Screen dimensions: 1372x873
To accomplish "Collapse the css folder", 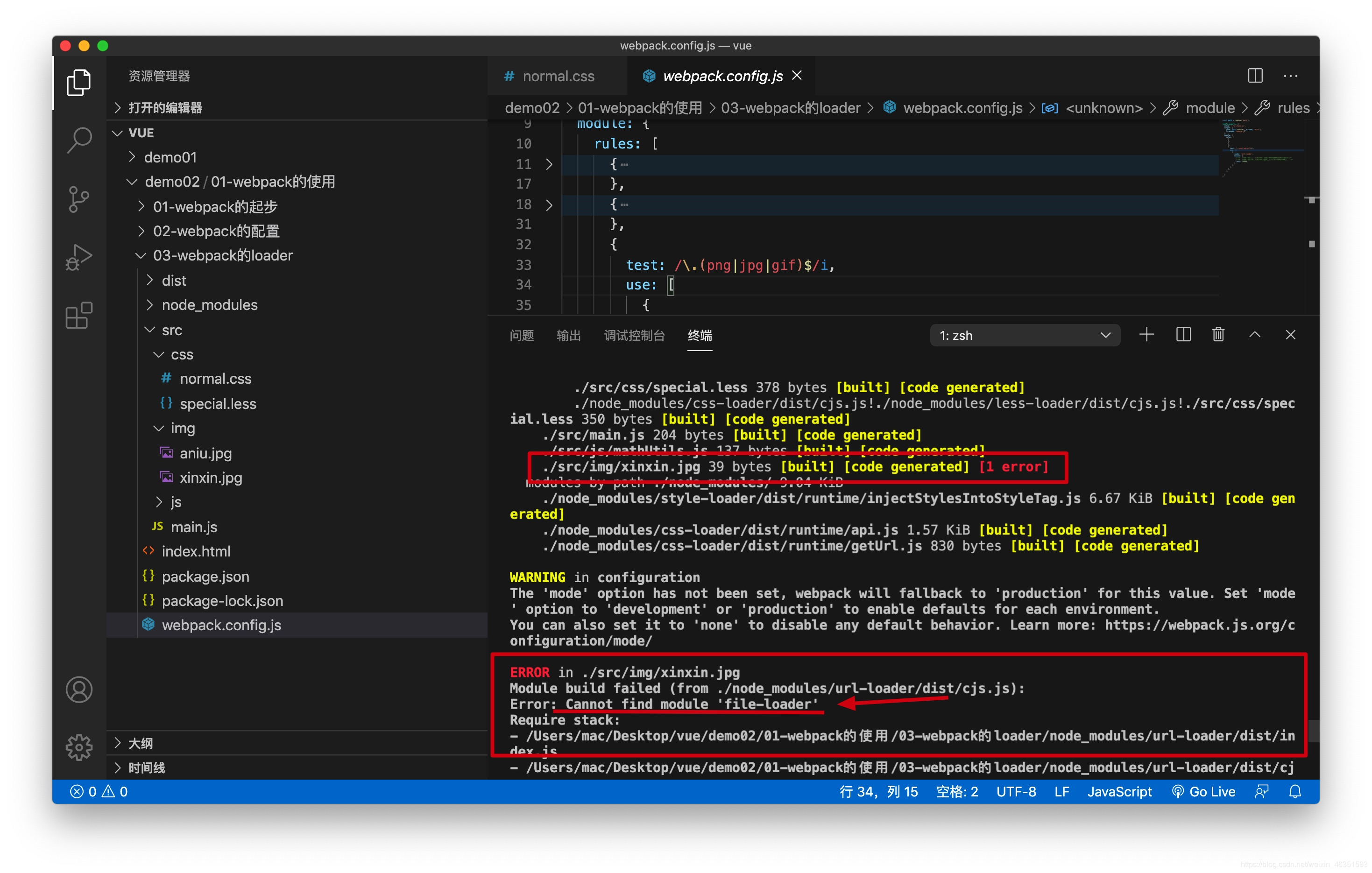I will [x=297, y=355].
